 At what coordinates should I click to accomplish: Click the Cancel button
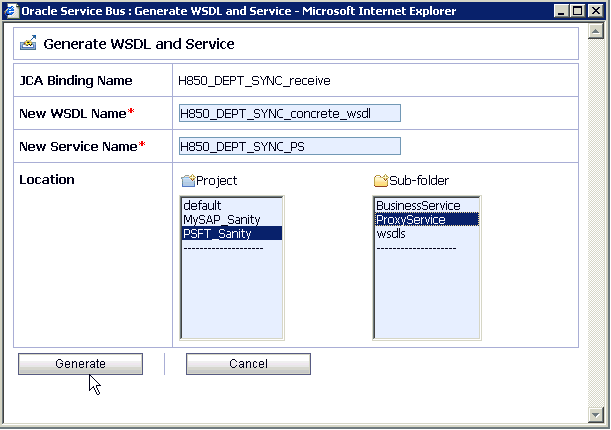(x=248, y=364)
